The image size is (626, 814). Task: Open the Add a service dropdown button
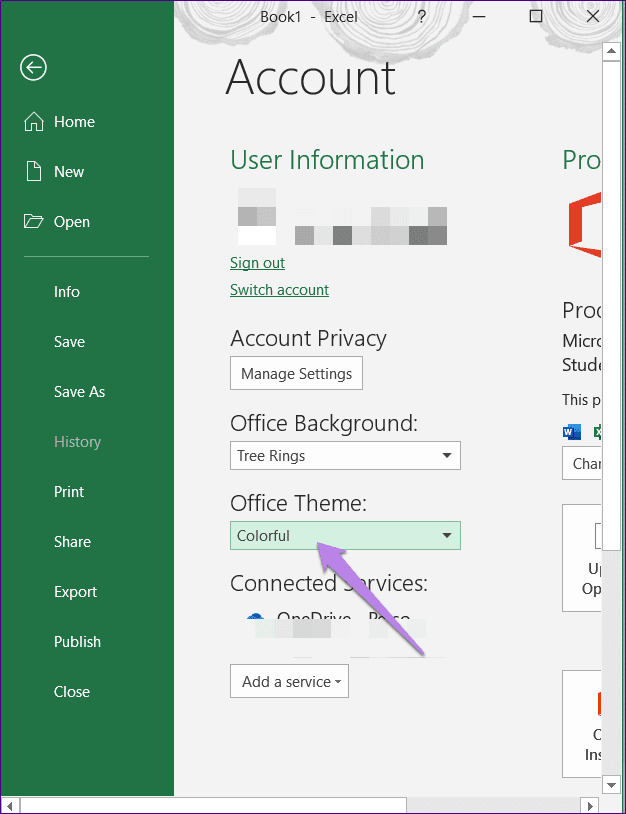[x=290, y=681]
